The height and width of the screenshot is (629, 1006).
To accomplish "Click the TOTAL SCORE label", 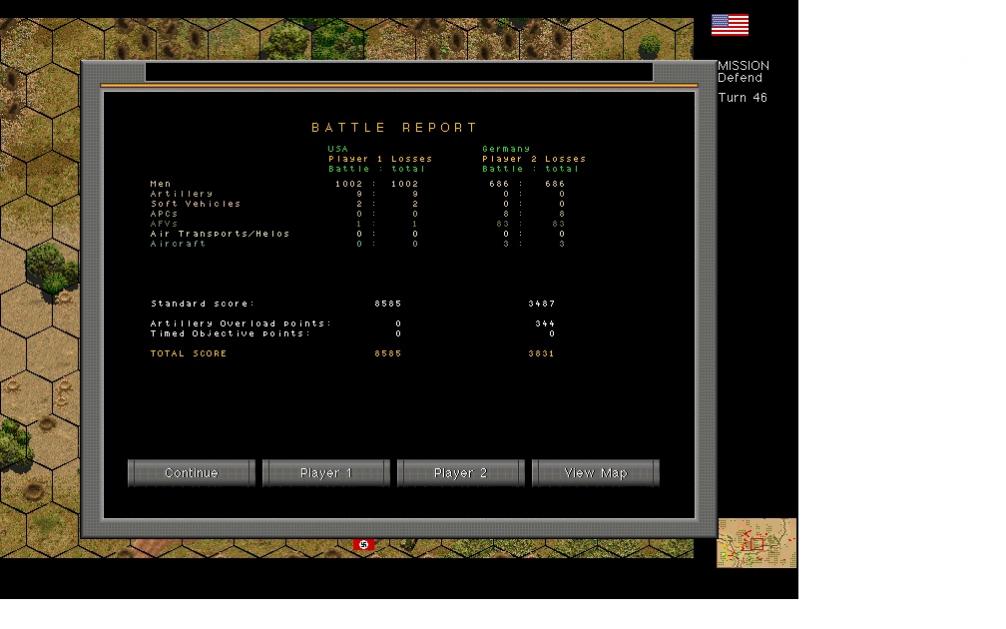I will pos(188,354).
